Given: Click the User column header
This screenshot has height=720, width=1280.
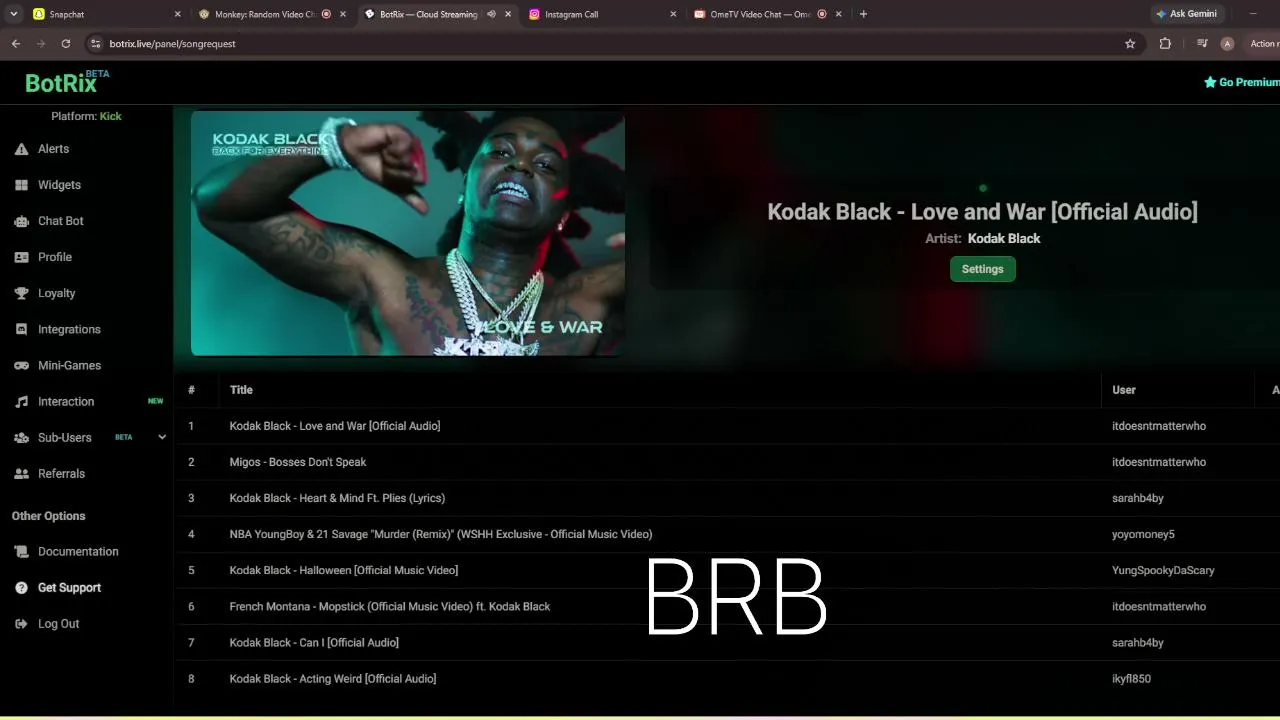Looking at the screenshot, I should pos(1124,390).
